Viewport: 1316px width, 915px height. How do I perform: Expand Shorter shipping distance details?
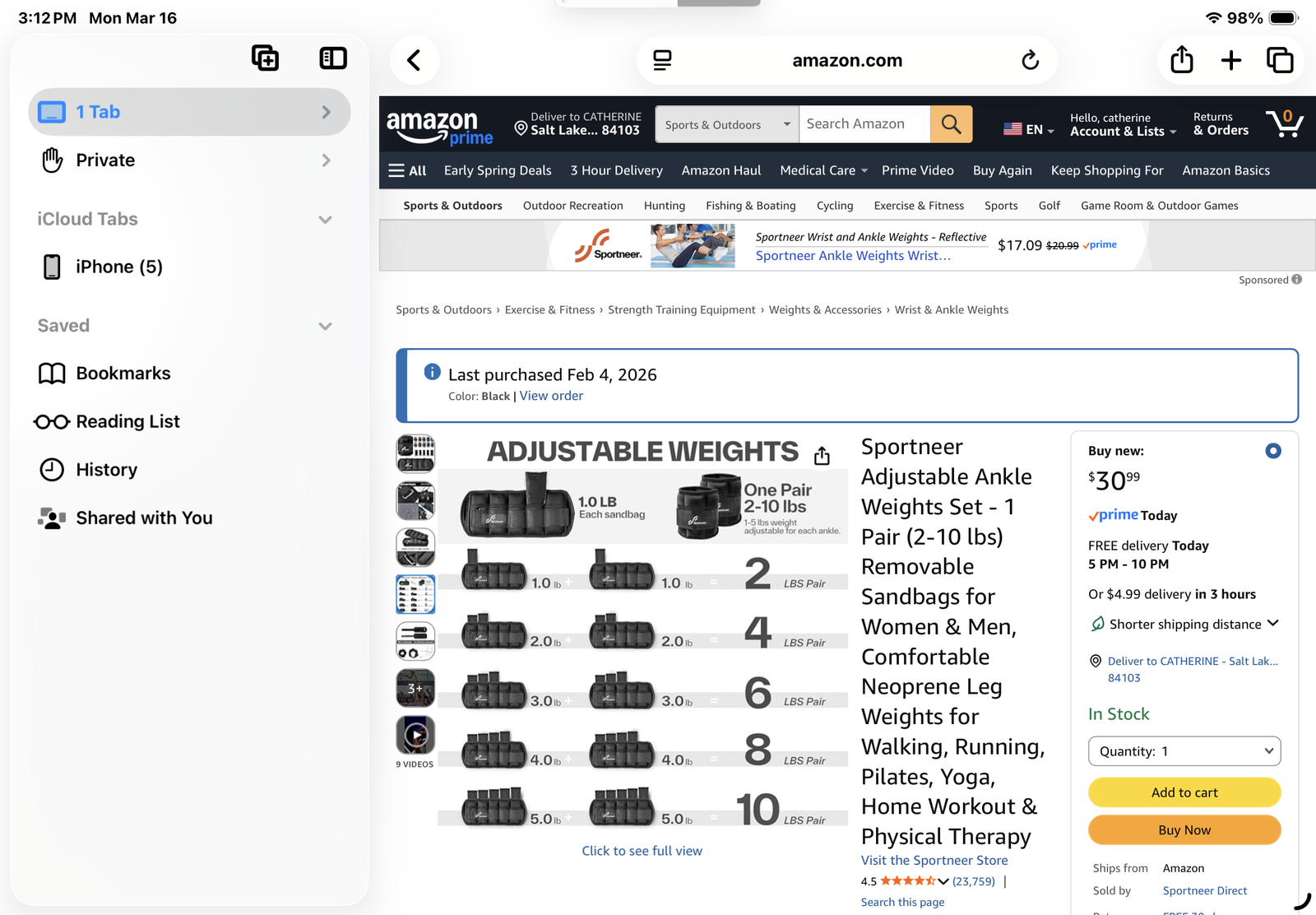click(x=1272, y=624)
